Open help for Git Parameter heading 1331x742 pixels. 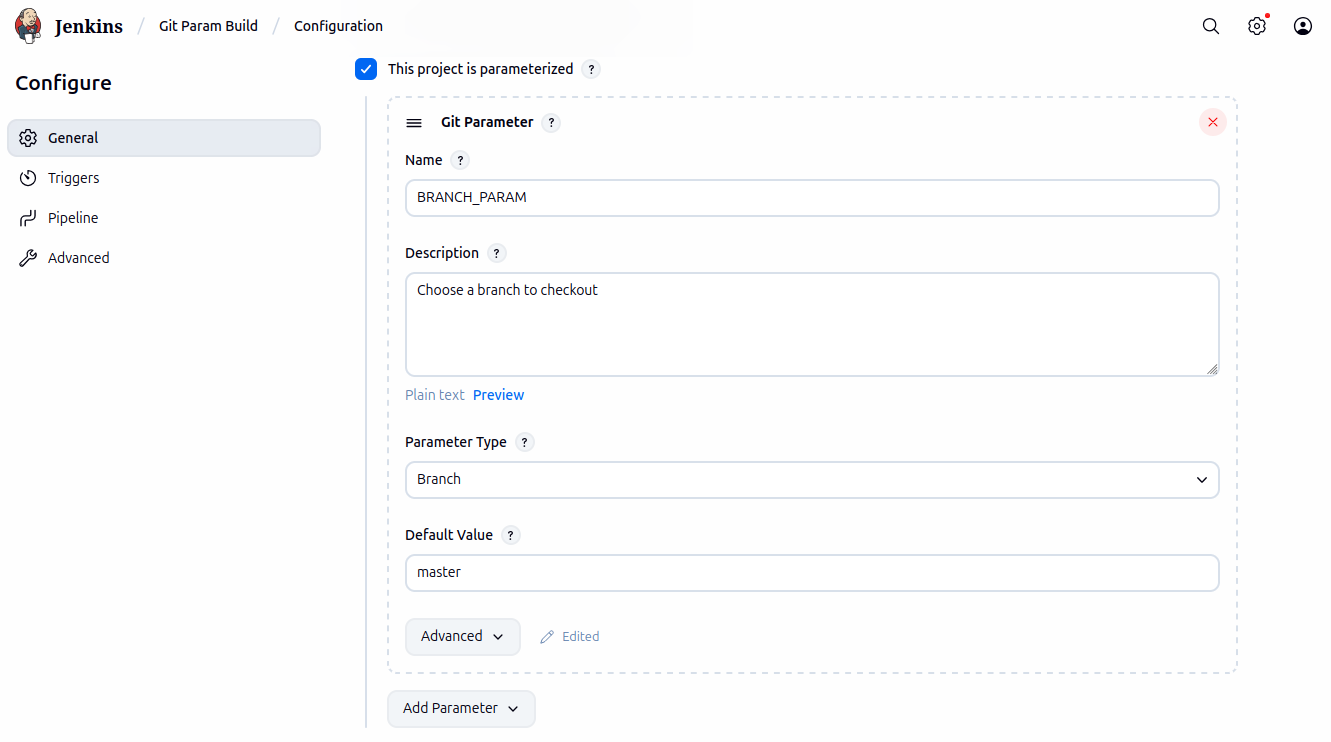(x=551, y=123)
